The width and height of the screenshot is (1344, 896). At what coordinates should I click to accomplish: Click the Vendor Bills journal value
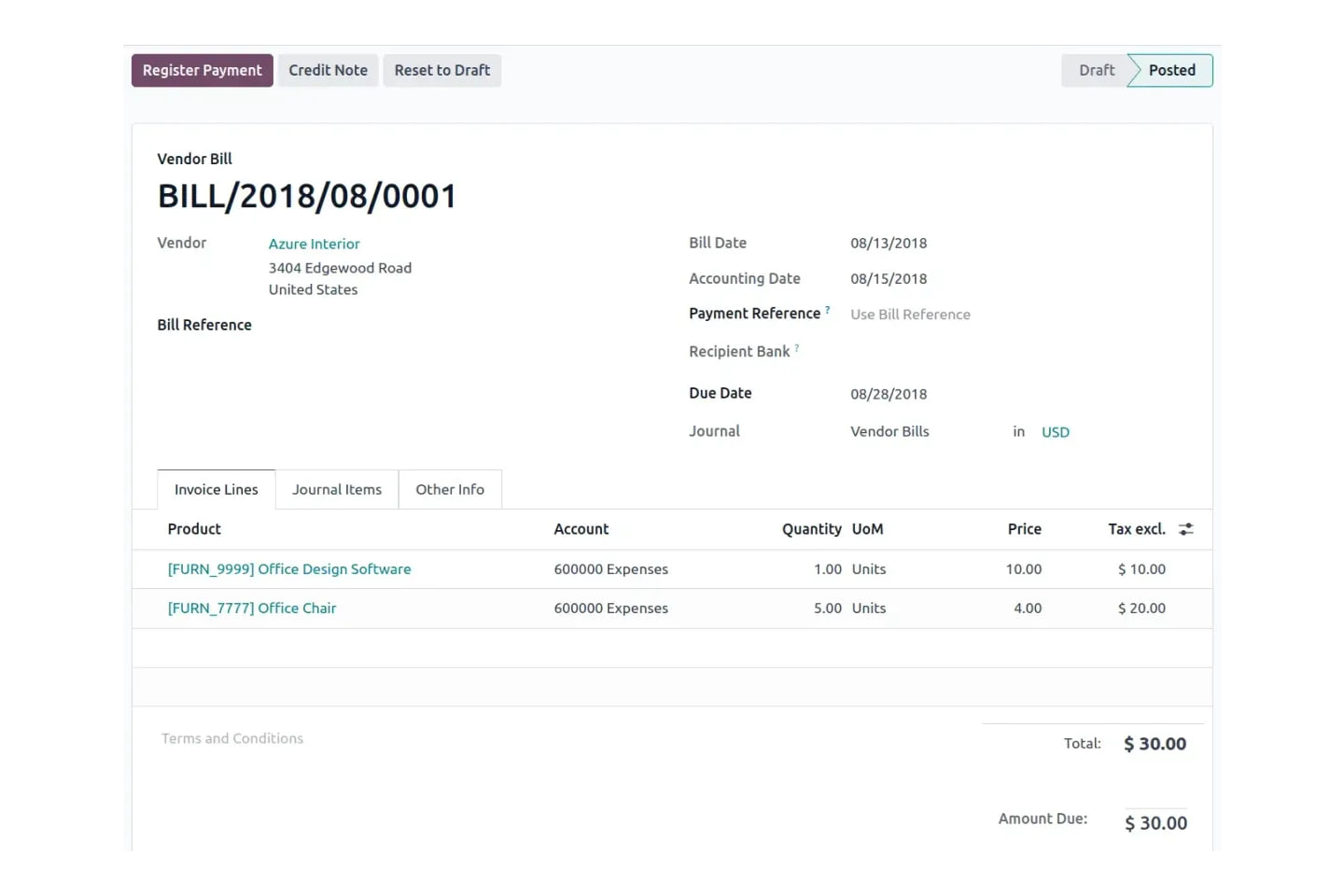(889, 431)
